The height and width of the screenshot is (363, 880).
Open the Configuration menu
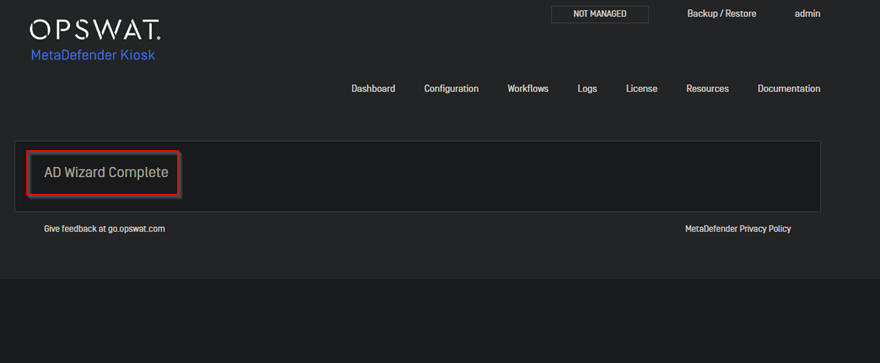coord(451,89)
